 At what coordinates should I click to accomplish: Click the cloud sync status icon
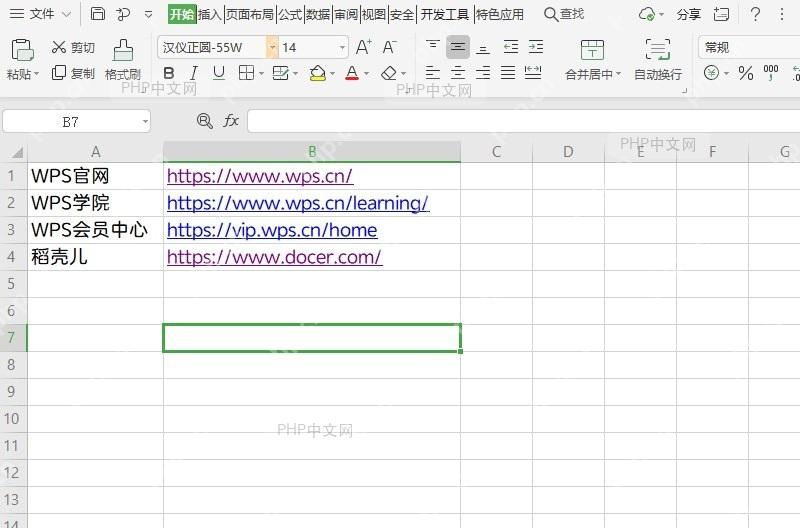(x=647, y=14)
